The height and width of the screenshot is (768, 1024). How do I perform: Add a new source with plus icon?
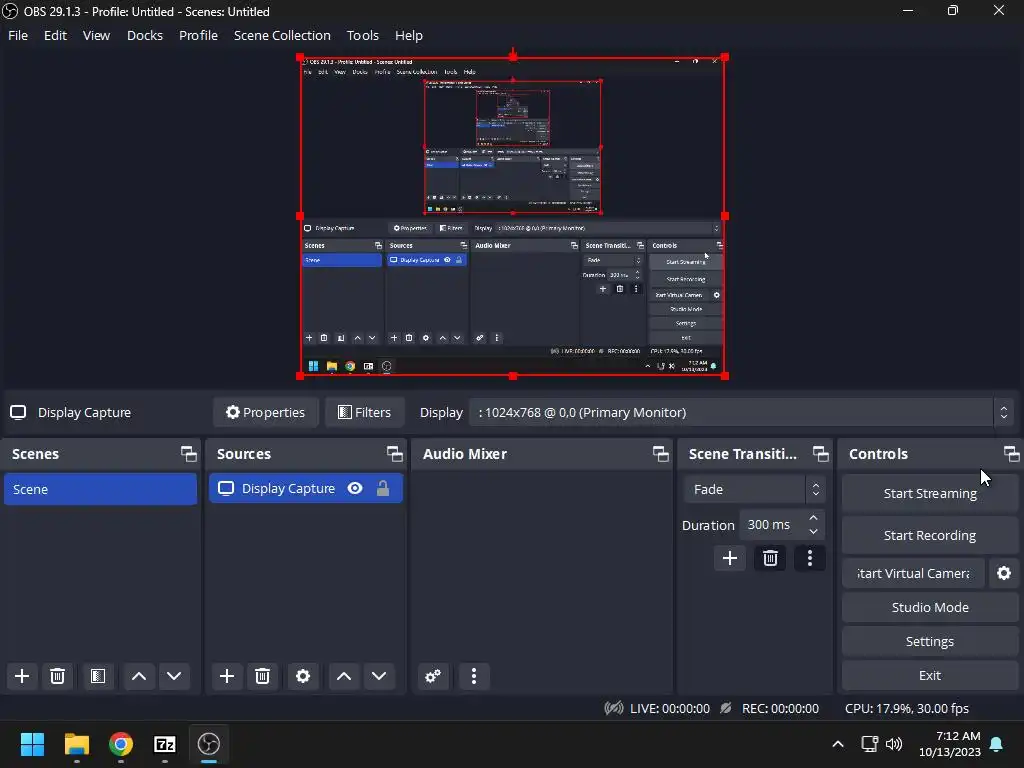[227, 676]
